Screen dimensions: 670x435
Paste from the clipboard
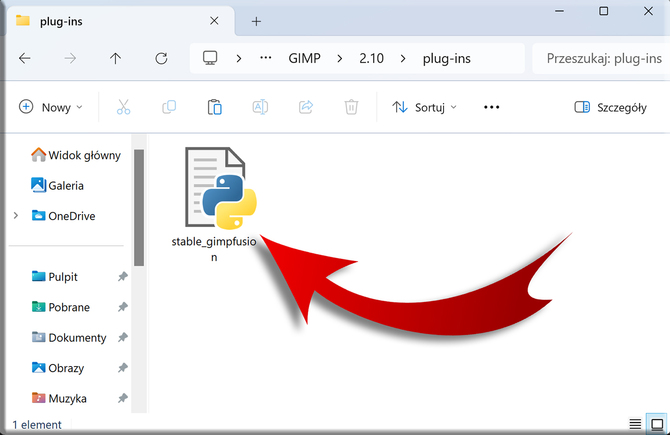tap(215, 107)
